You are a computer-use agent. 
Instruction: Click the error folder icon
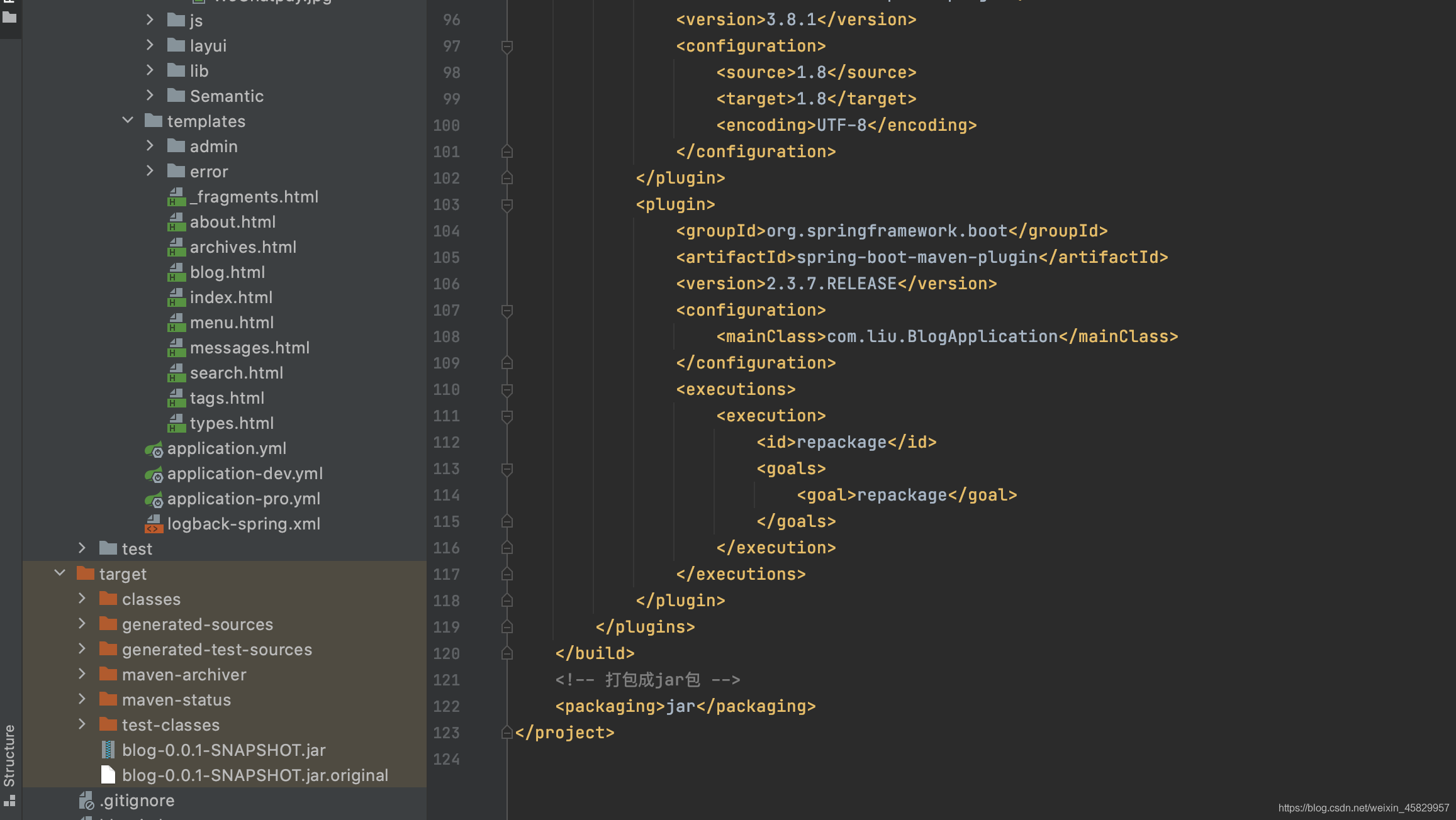(176, 171)
